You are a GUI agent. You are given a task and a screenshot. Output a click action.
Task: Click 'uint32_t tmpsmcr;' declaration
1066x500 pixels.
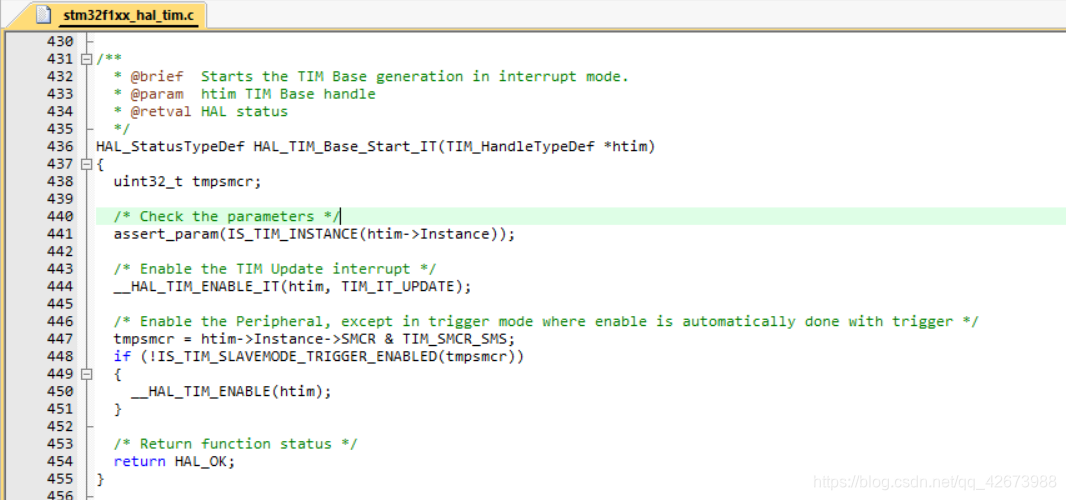pos(188,182)
